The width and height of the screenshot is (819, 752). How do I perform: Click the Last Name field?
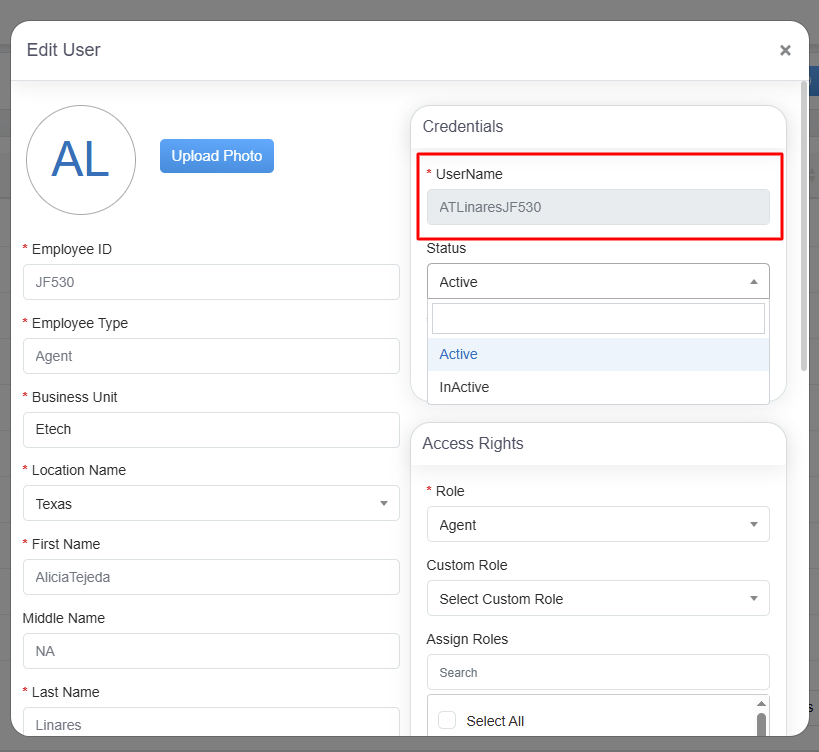point(211,724)
